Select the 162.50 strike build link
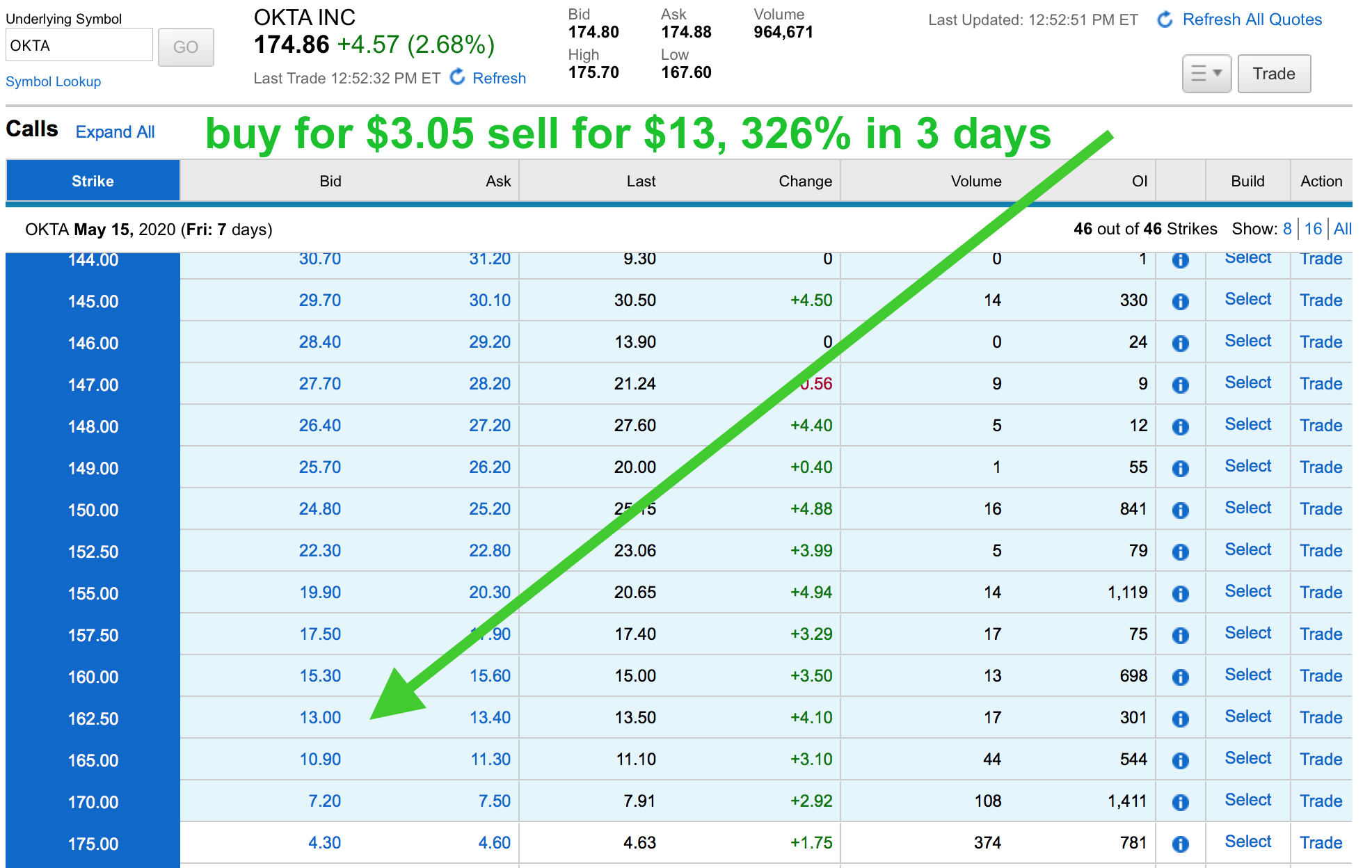Viewport: 1372px width, 868px height. pos(1247,716)
